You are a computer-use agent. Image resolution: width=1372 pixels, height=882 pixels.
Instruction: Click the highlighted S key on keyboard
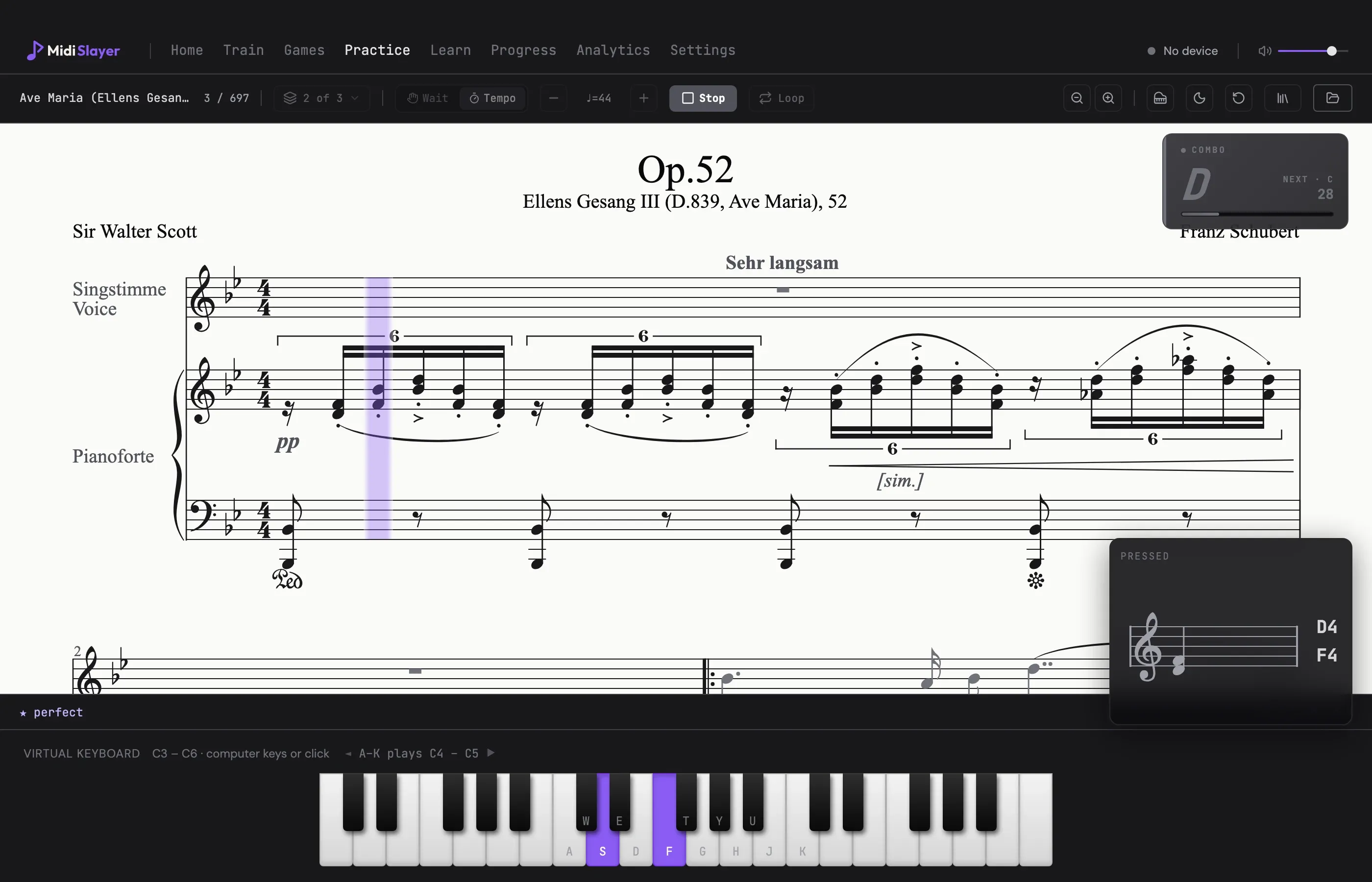[x=602, y=850]
